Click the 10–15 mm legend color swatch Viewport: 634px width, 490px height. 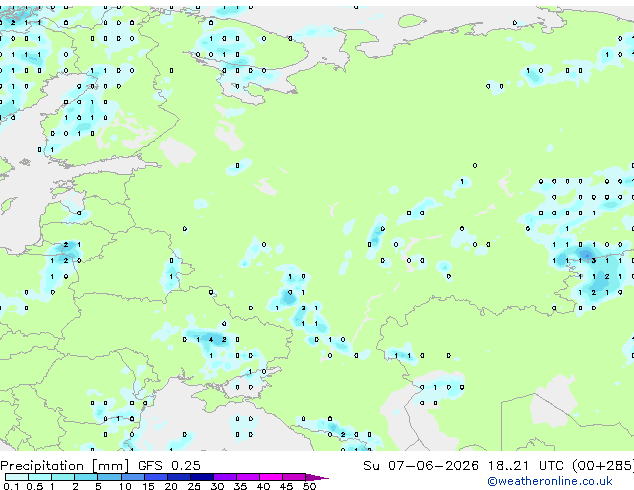click(133, 477)
